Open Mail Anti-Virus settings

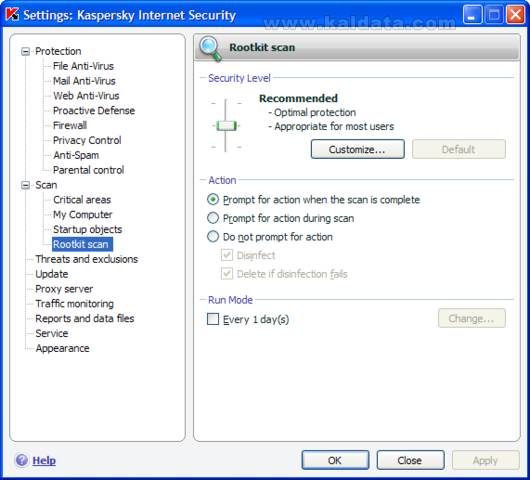(84, 81)
